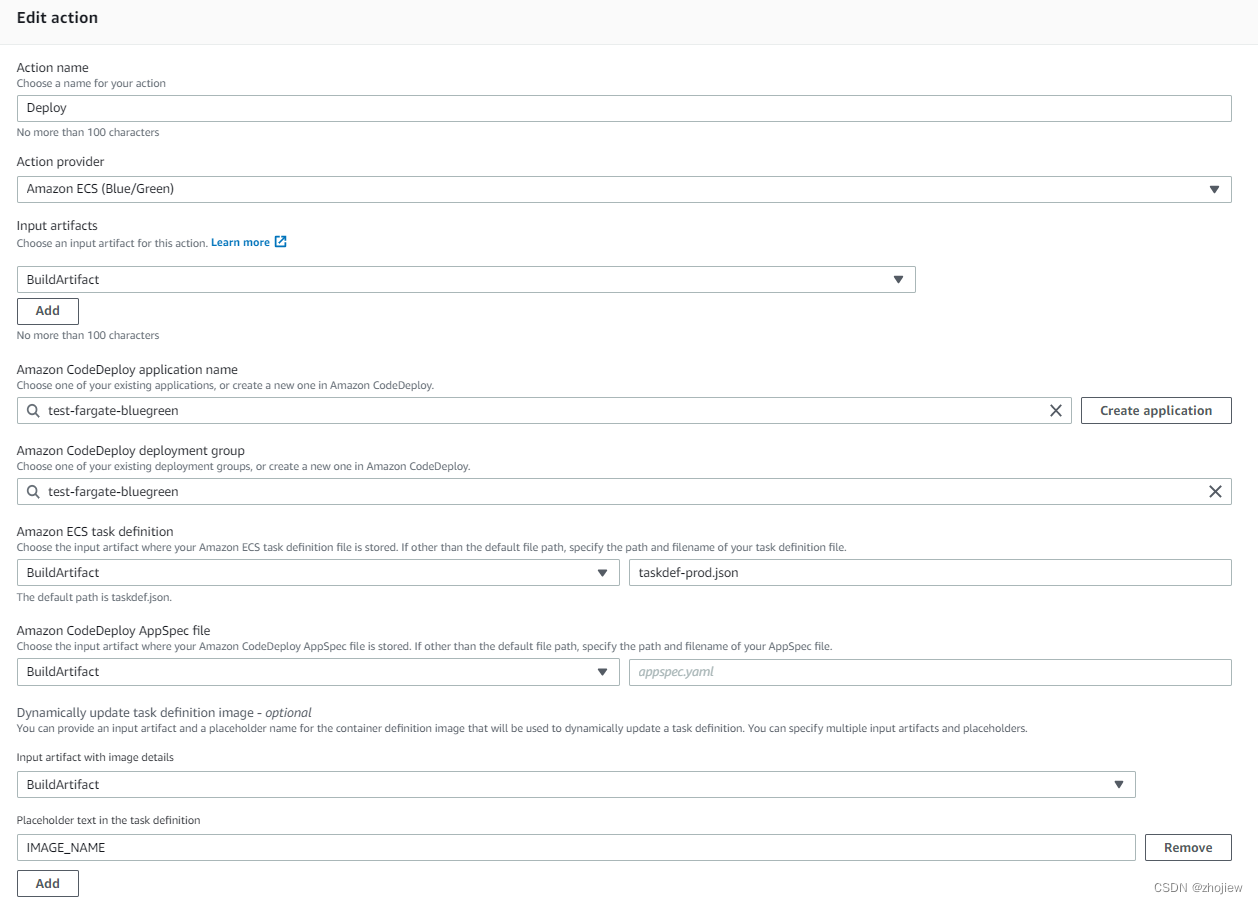Click Add button below placeholder text field
This screenshot has width=1258, height=904.
[48, 884]
